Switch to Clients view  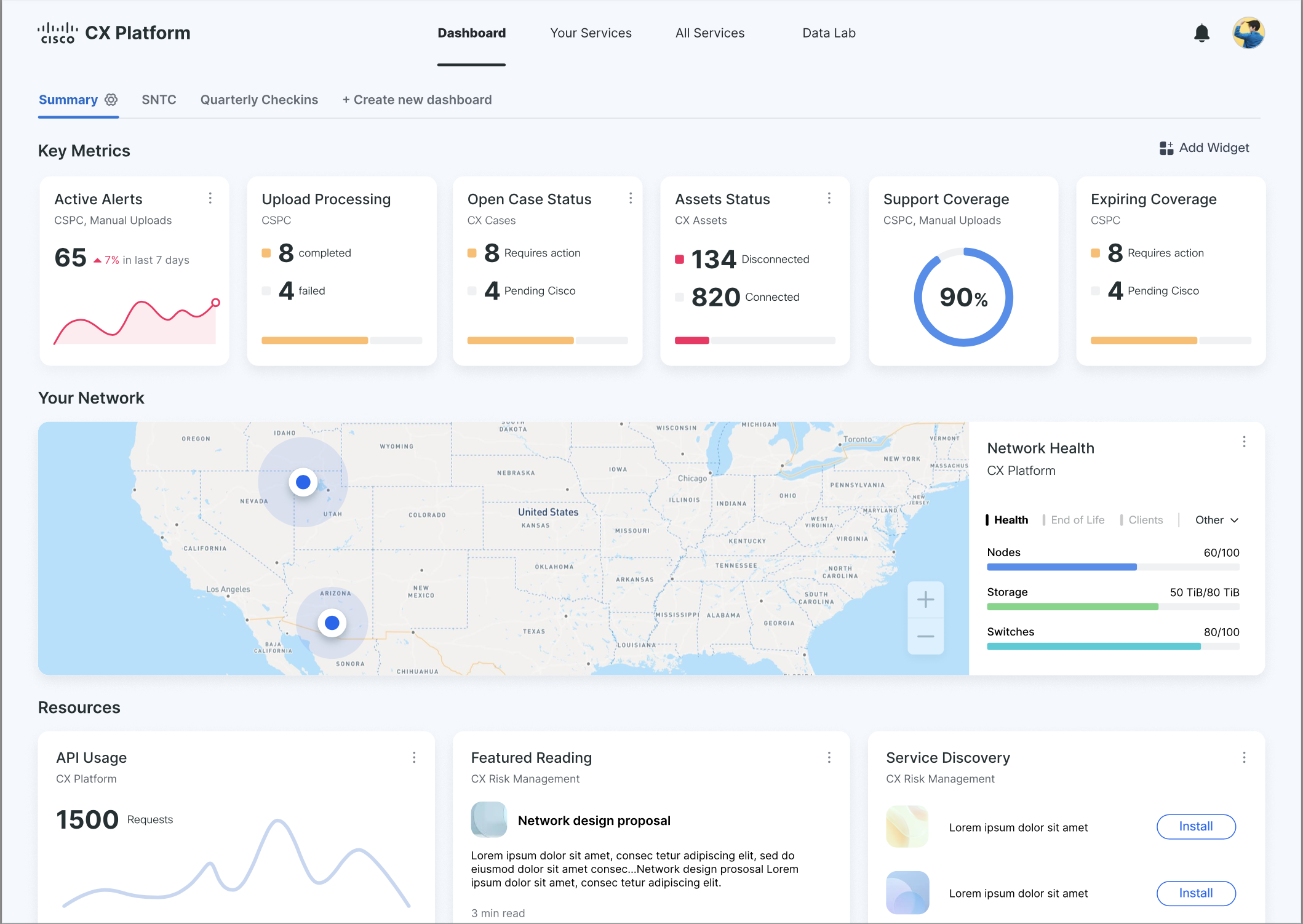(1145, 520)
